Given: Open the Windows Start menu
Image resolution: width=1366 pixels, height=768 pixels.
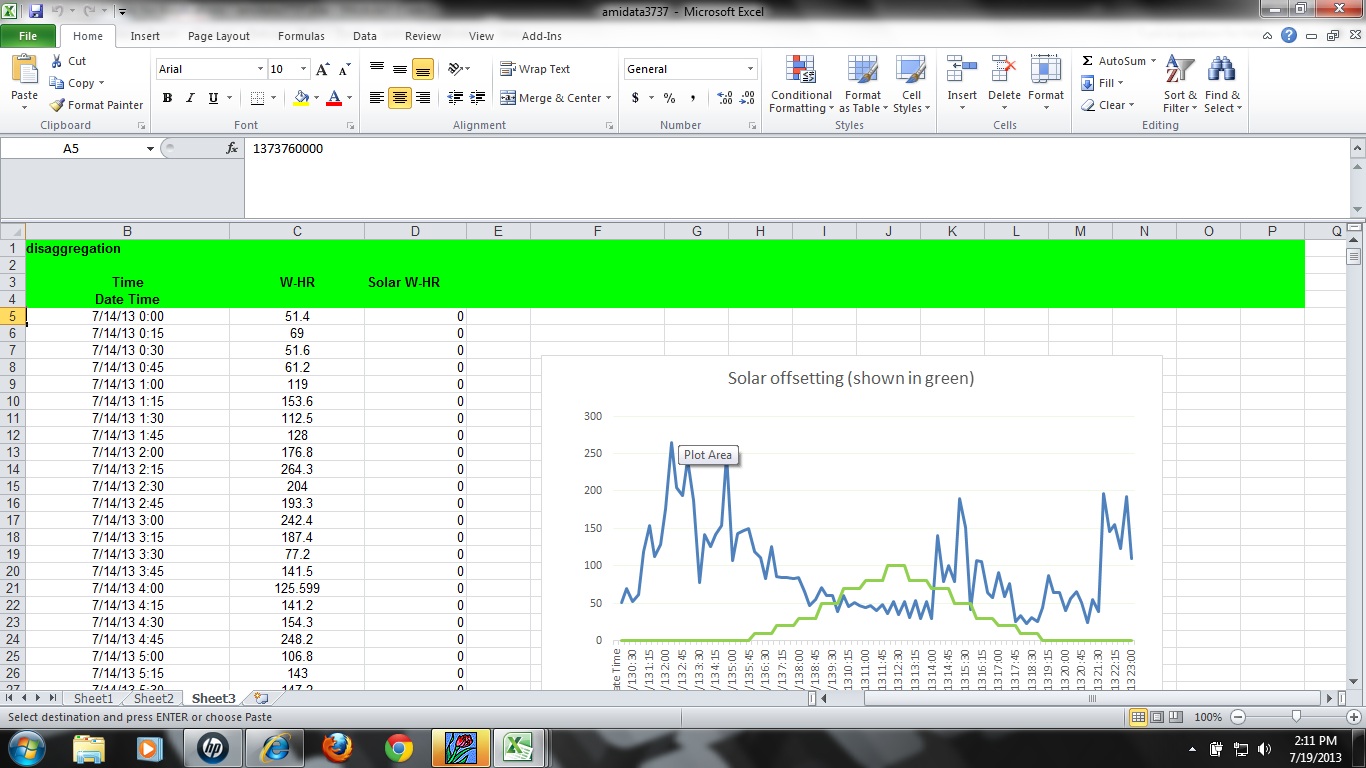Looking at the screenshot, I should 25,748.
